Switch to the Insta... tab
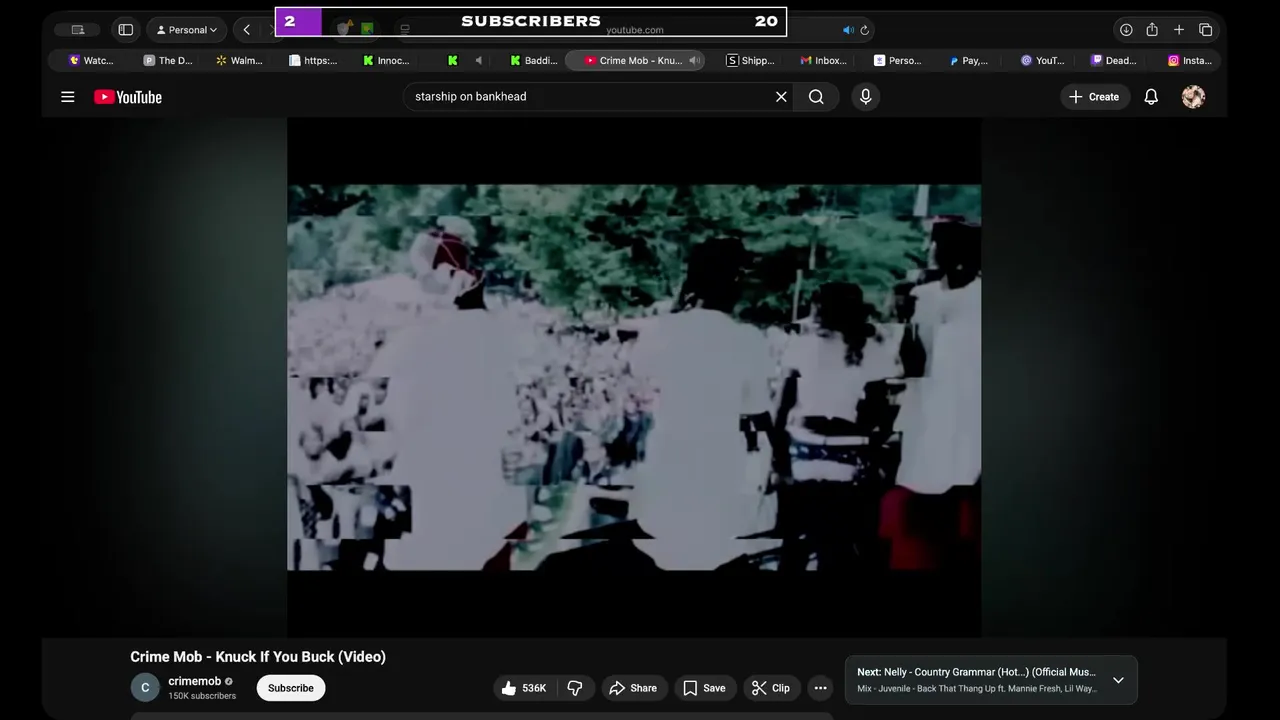 (x=1189, y=61)
